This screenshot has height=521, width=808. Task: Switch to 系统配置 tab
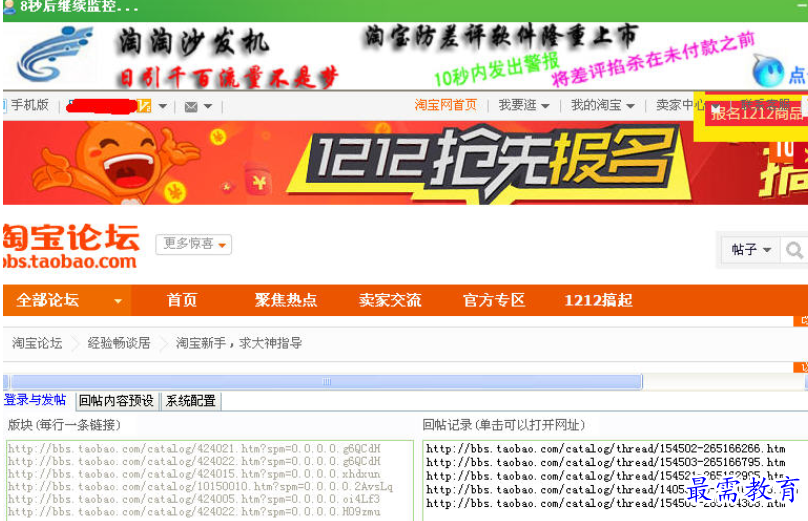(x=191, y=401)
